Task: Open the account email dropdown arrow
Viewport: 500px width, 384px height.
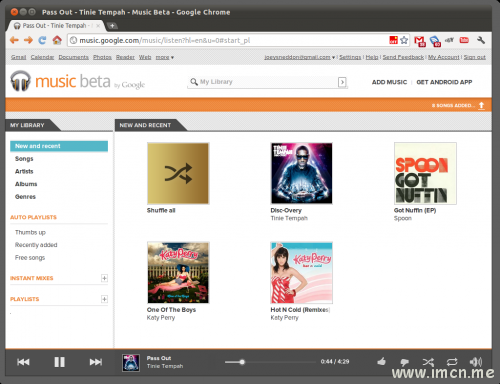Action: (333, 57)
